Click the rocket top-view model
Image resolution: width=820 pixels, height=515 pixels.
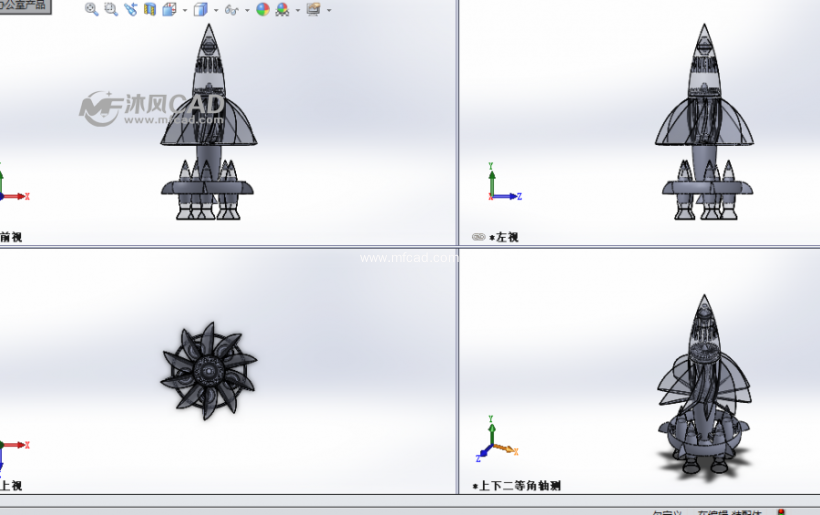(x=209, y=371)
